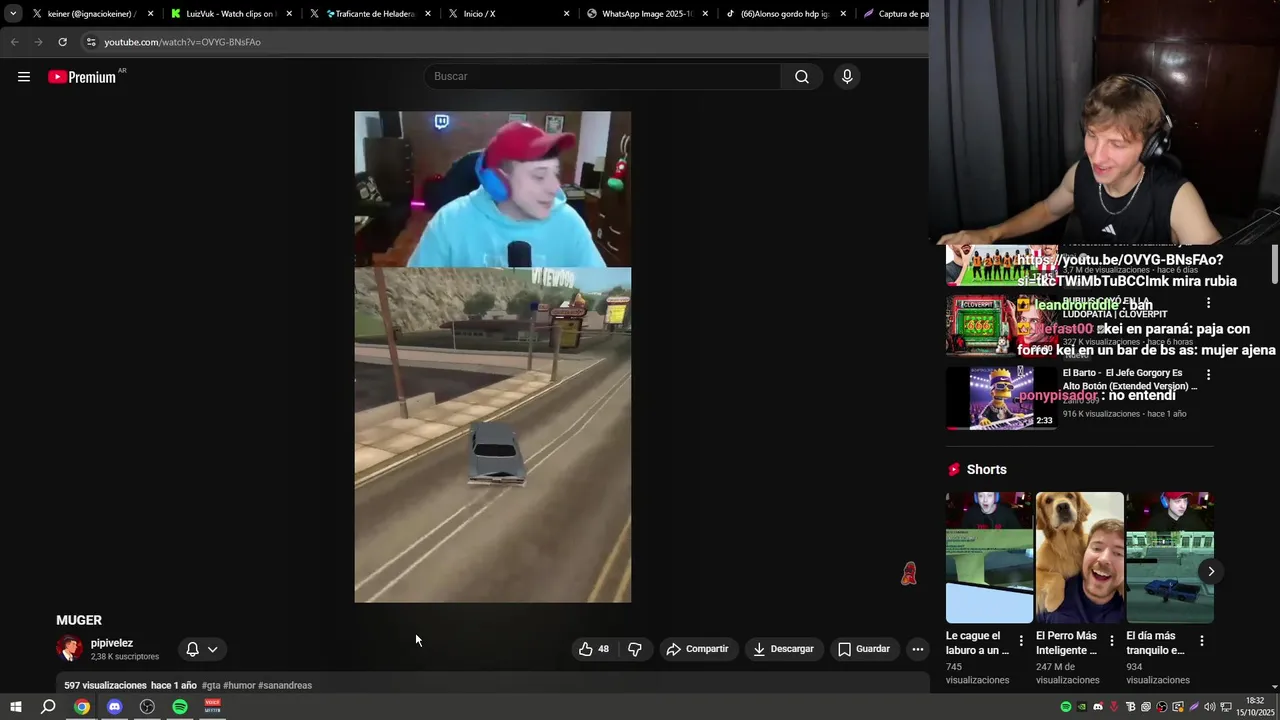Show next Shorts with right chevron
The image size is (1280, 720).
click(x=1211, y=572)
